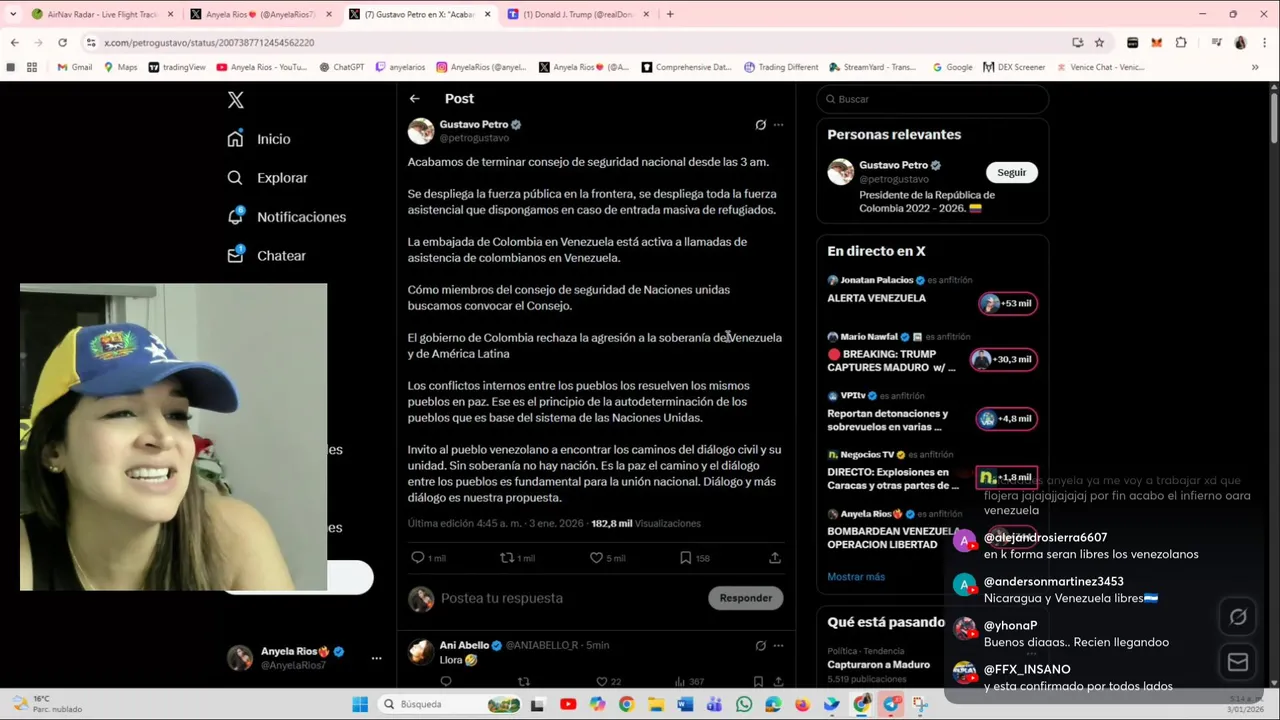The image size is (1280, 720).
Task: Open Jonatan Palacios ALERTA VENEZUELA live
Action: point(932,290)
